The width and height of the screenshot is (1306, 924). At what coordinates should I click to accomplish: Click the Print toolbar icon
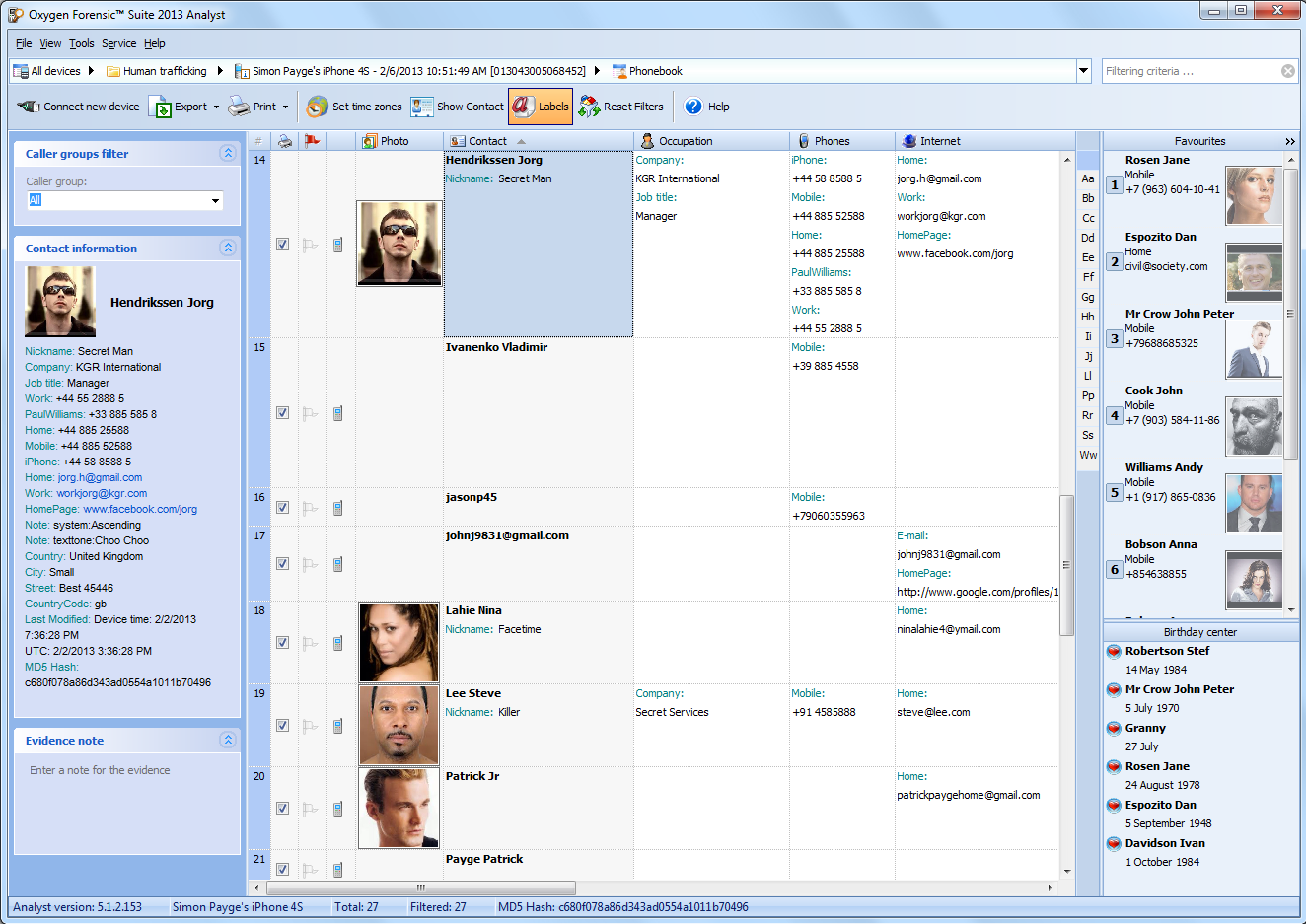[x=239, y=107]
